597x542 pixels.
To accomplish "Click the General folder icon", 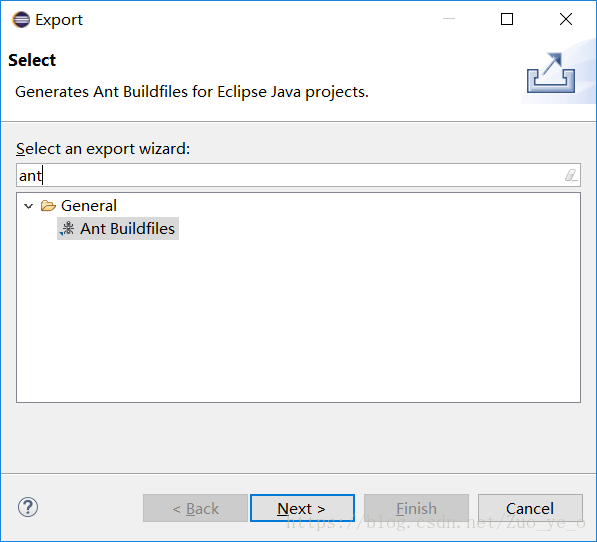I will [x=48, y=206].
